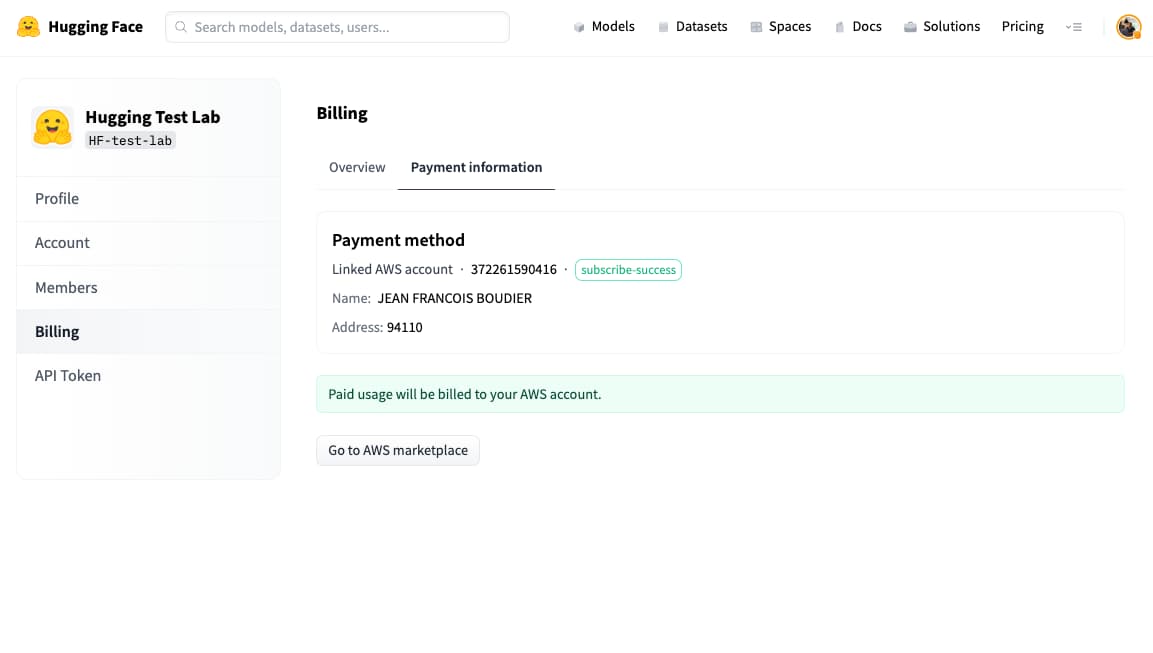Screen dimensions: 1153x653
Task: Go to Spaces in the navigation bar
Action: pyautogui.click(x=780, y=27)
